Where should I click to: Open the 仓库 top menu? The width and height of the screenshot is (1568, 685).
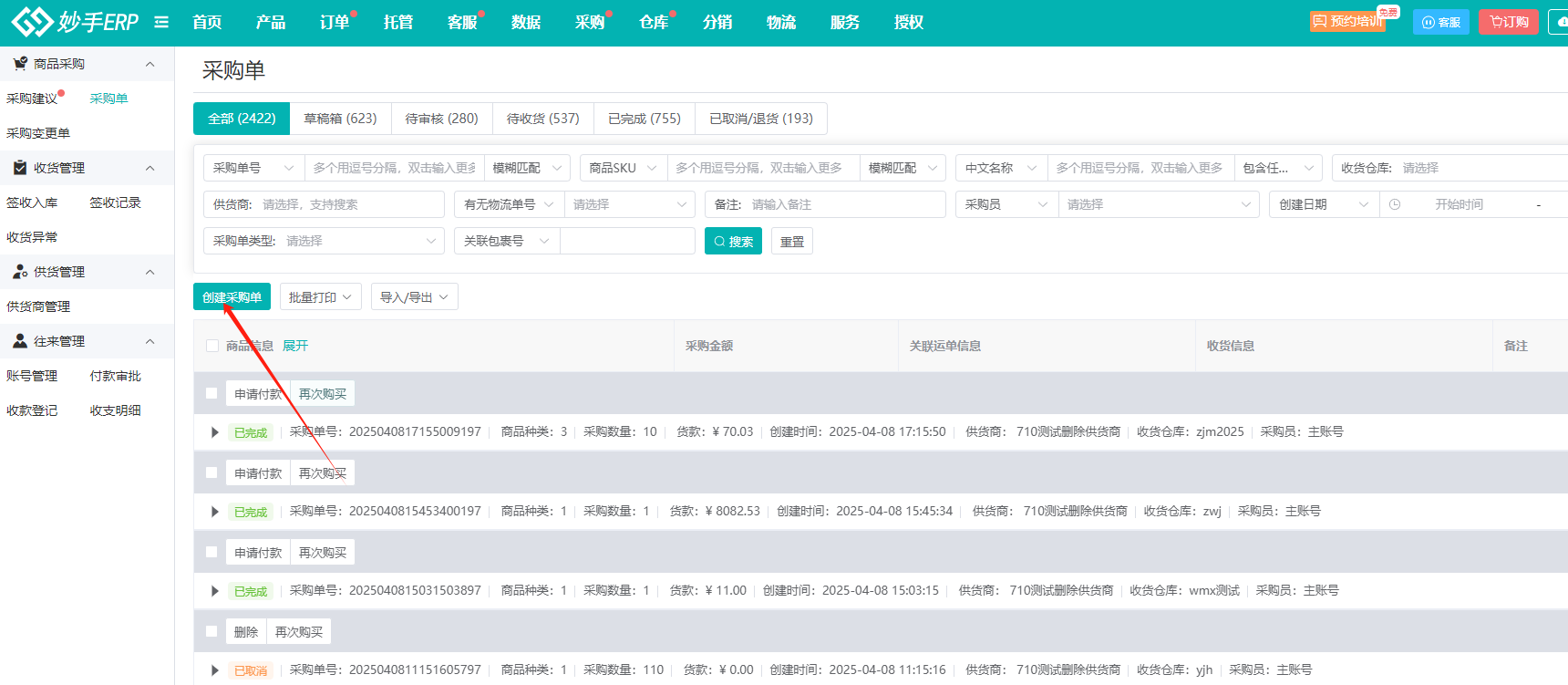pos(654,22)
